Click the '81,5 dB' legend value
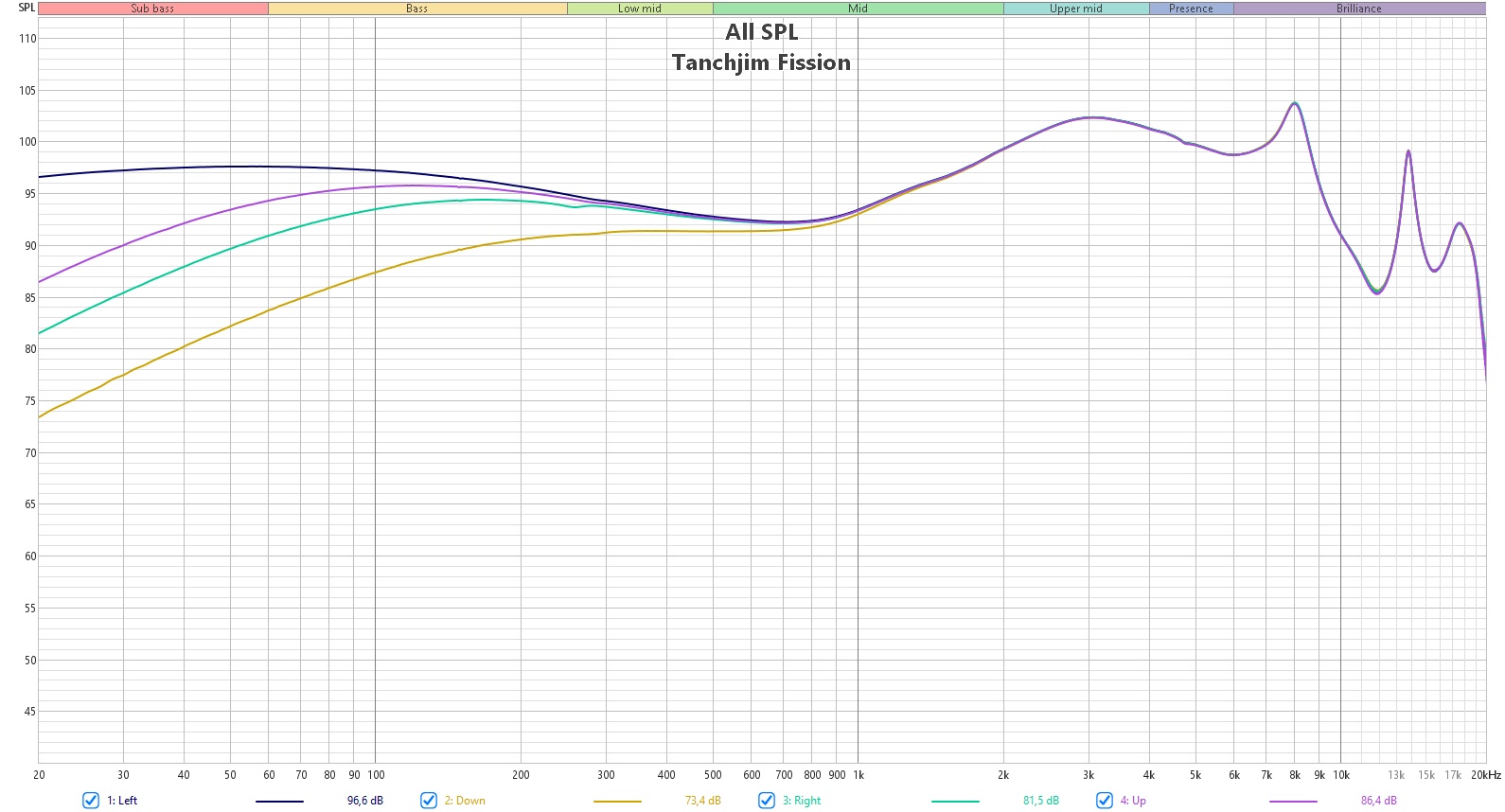The height and width of the screenshot is (812, 1505). (1041, 801)
